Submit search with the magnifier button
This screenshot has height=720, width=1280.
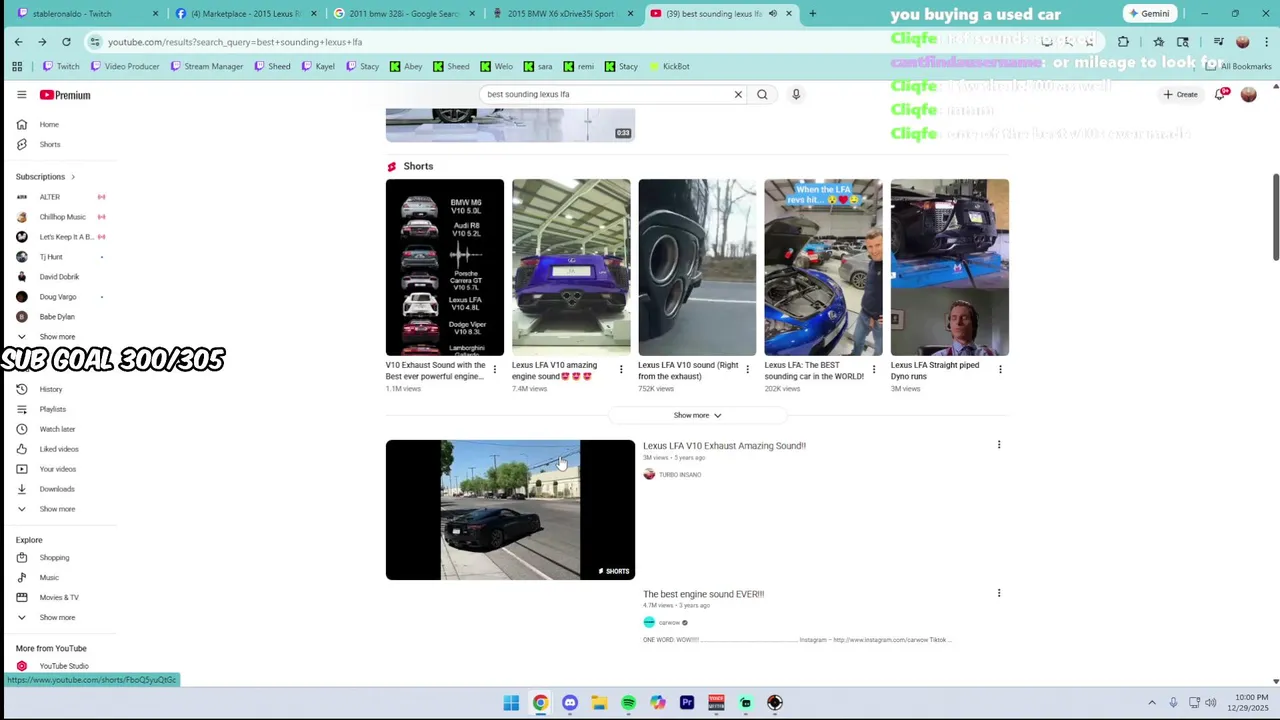tap(762, 94)
